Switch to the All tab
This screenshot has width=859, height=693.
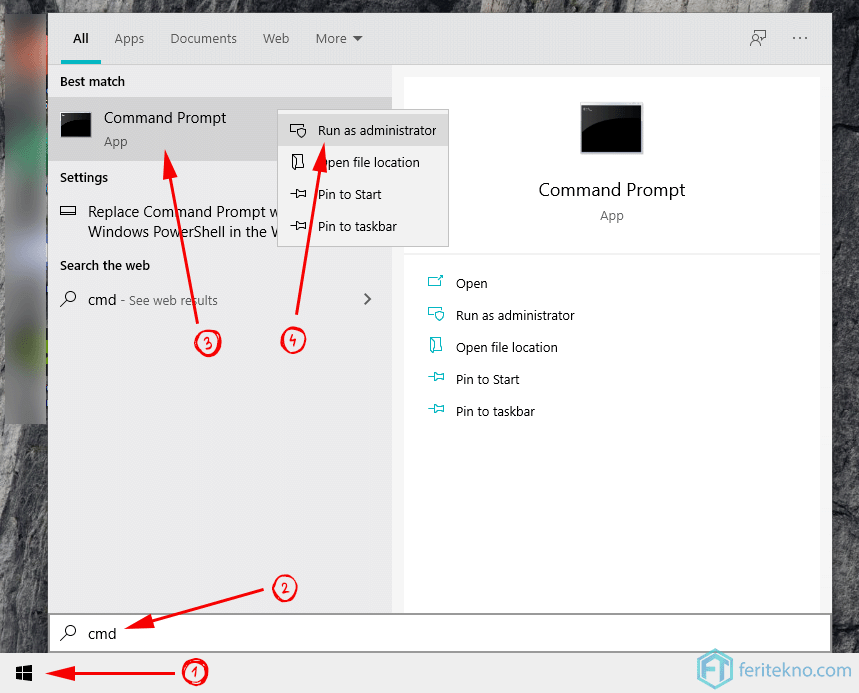pos(81,38)
